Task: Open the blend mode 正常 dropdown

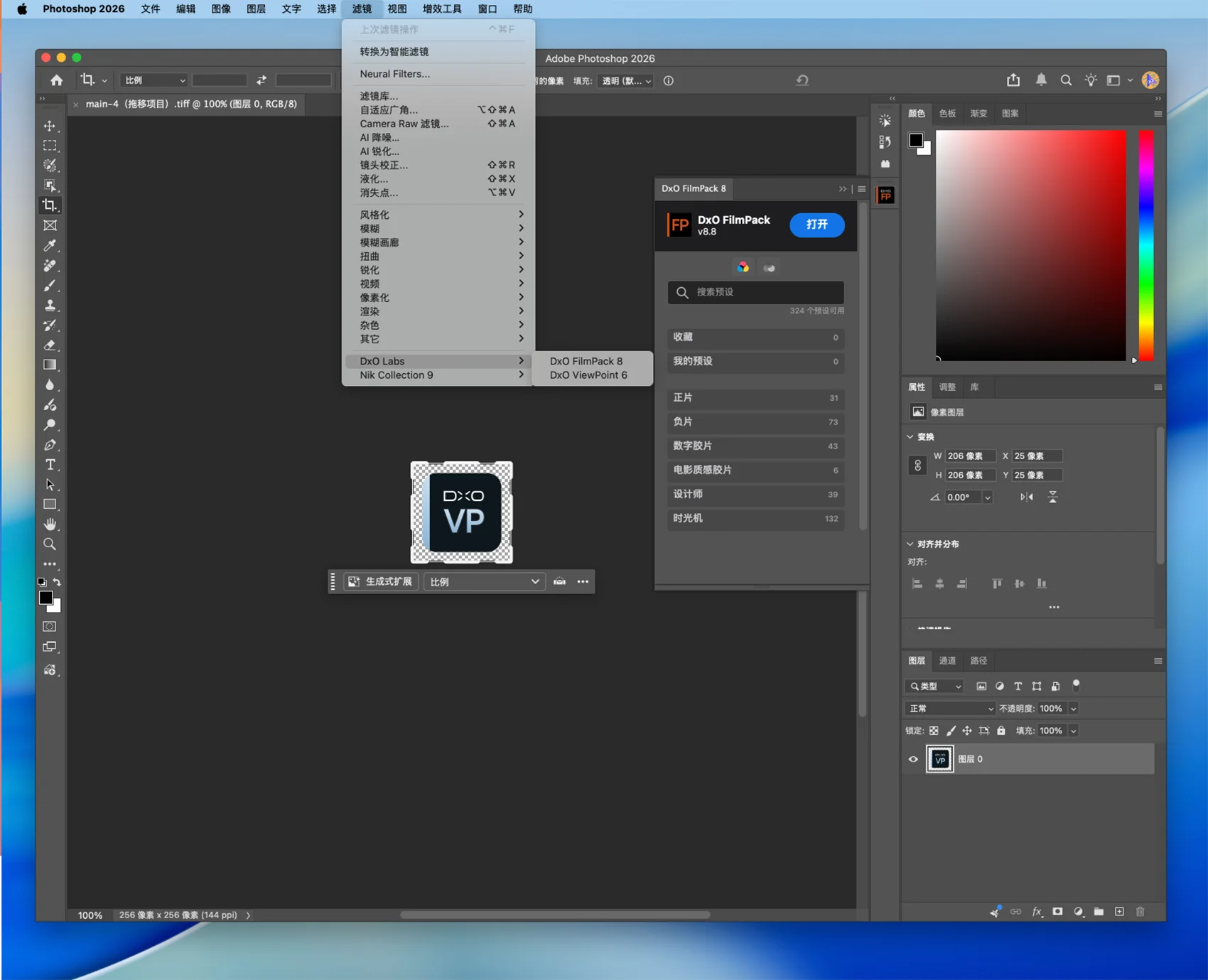Action: coord(951,709)
